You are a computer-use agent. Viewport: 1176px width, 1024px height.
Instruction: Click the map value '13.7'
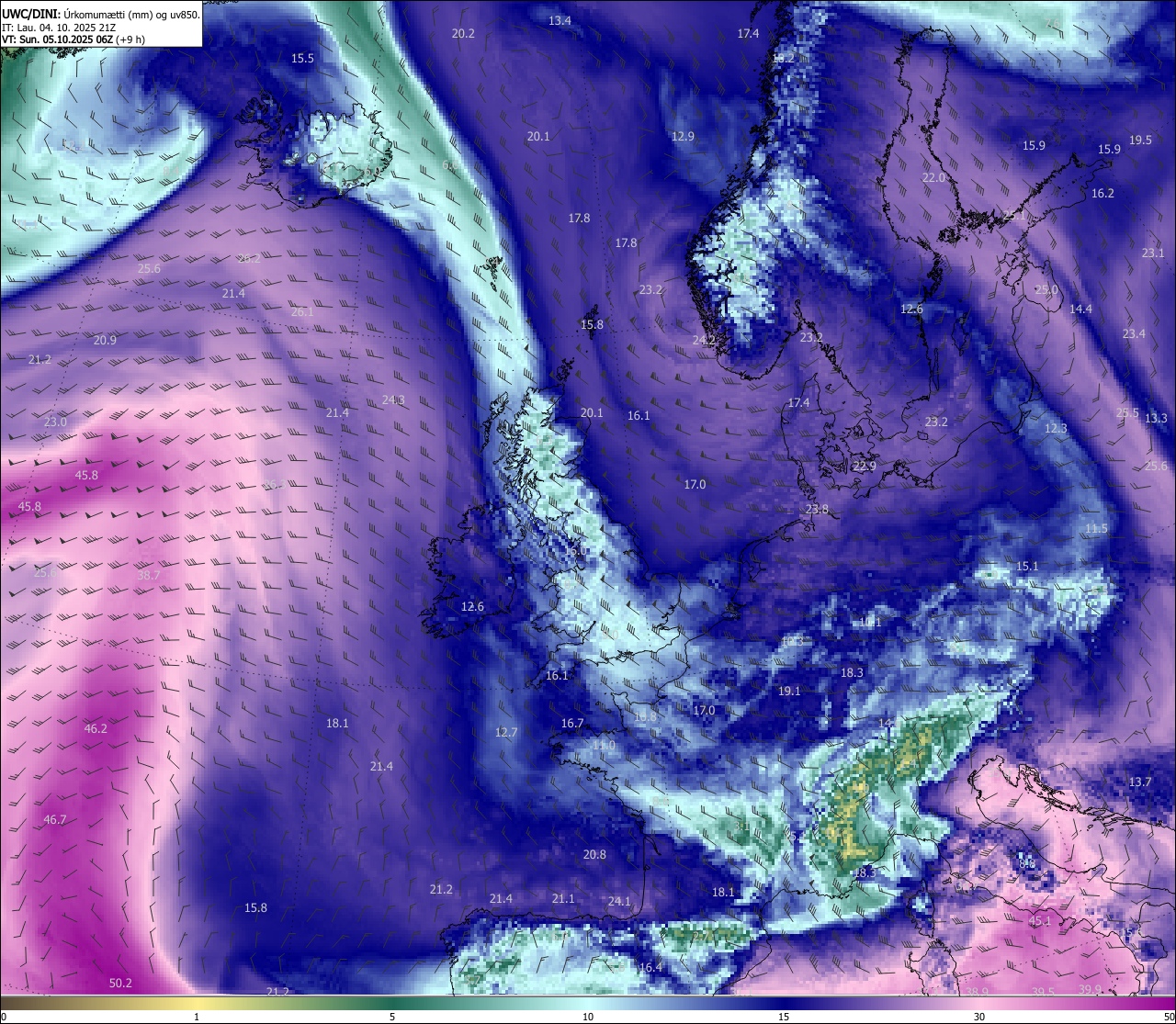coord(1139,782)
